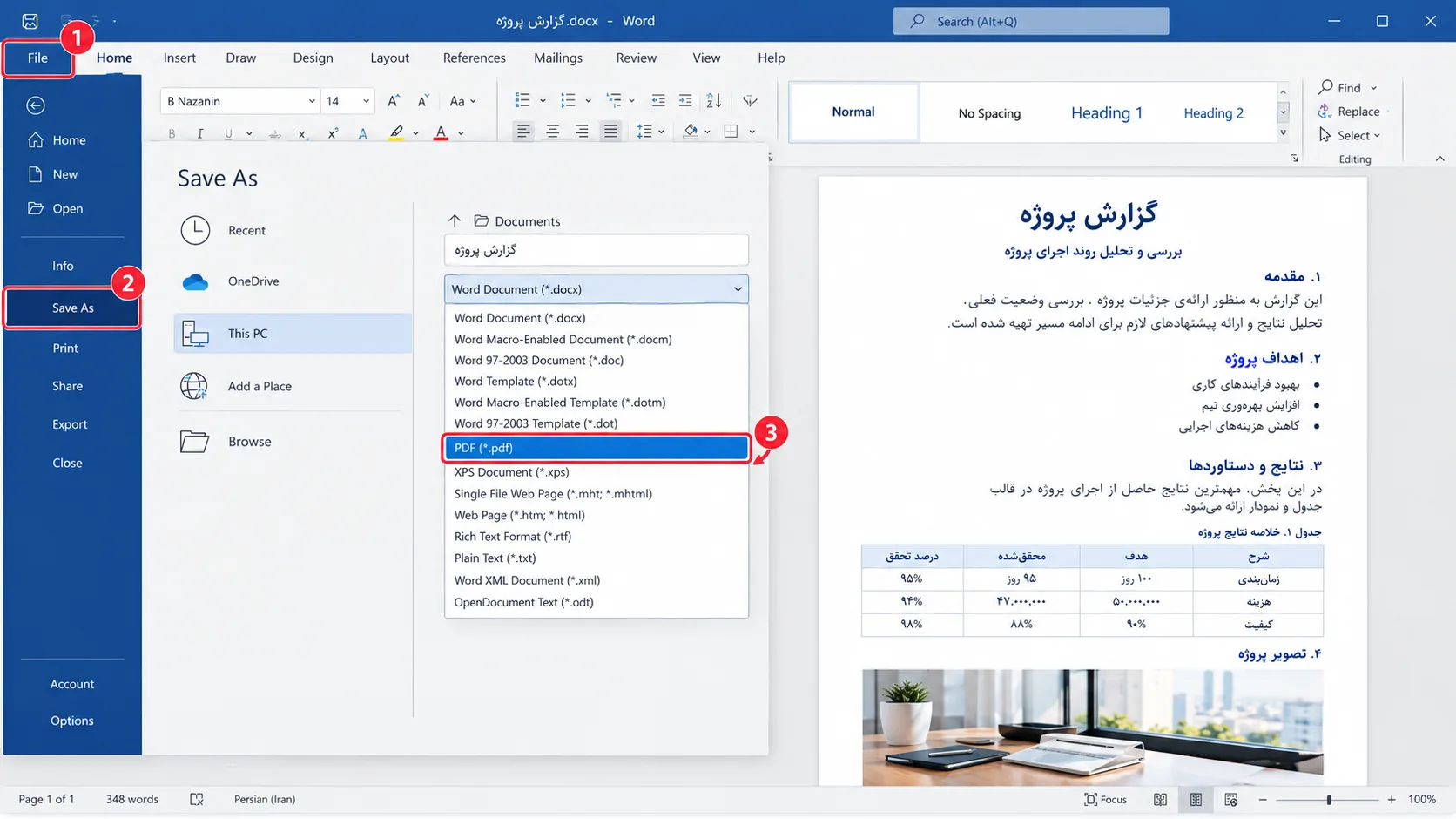Apply the Heading 1 style
The height and width of the screenshot is (819, 1456).
click(x=1106, y=112)
